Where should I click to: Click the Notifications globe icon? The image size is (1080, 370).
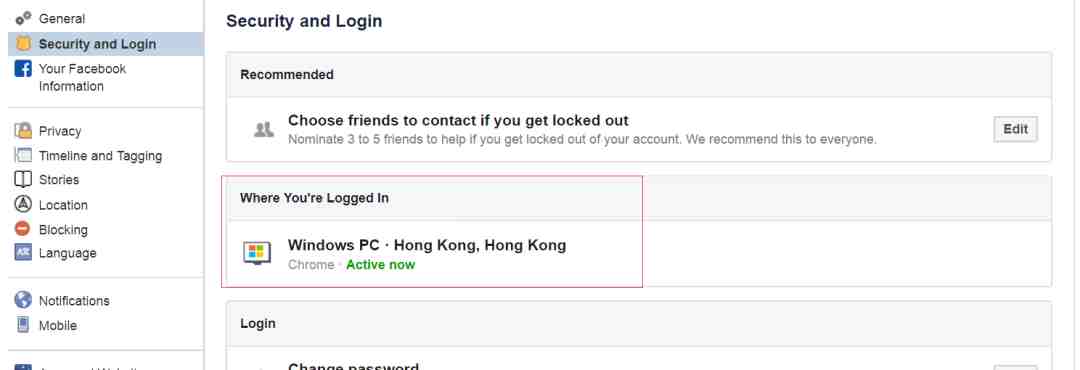(23, 300)
